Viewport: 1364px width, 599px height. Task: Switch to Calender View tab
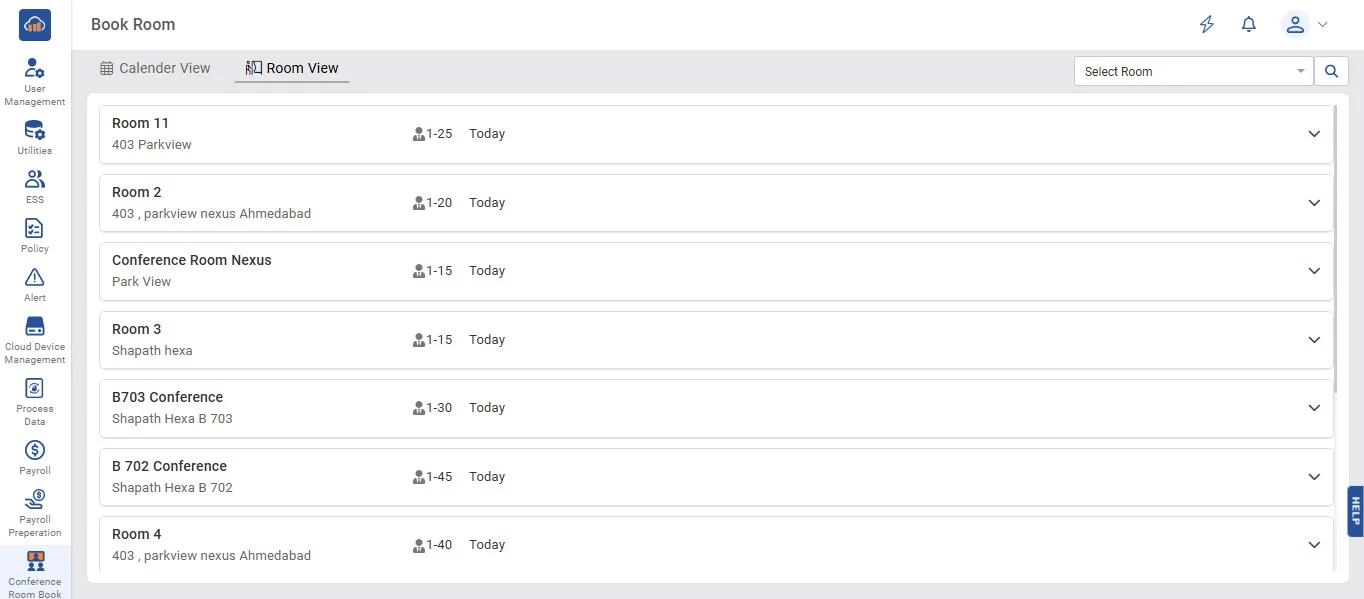[x=156, y=68]
